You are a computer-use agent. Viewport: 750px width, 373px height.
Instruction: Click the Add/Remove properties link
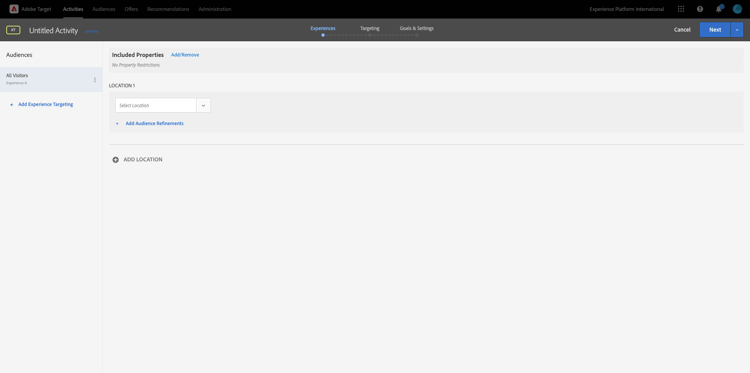point(185,55)
